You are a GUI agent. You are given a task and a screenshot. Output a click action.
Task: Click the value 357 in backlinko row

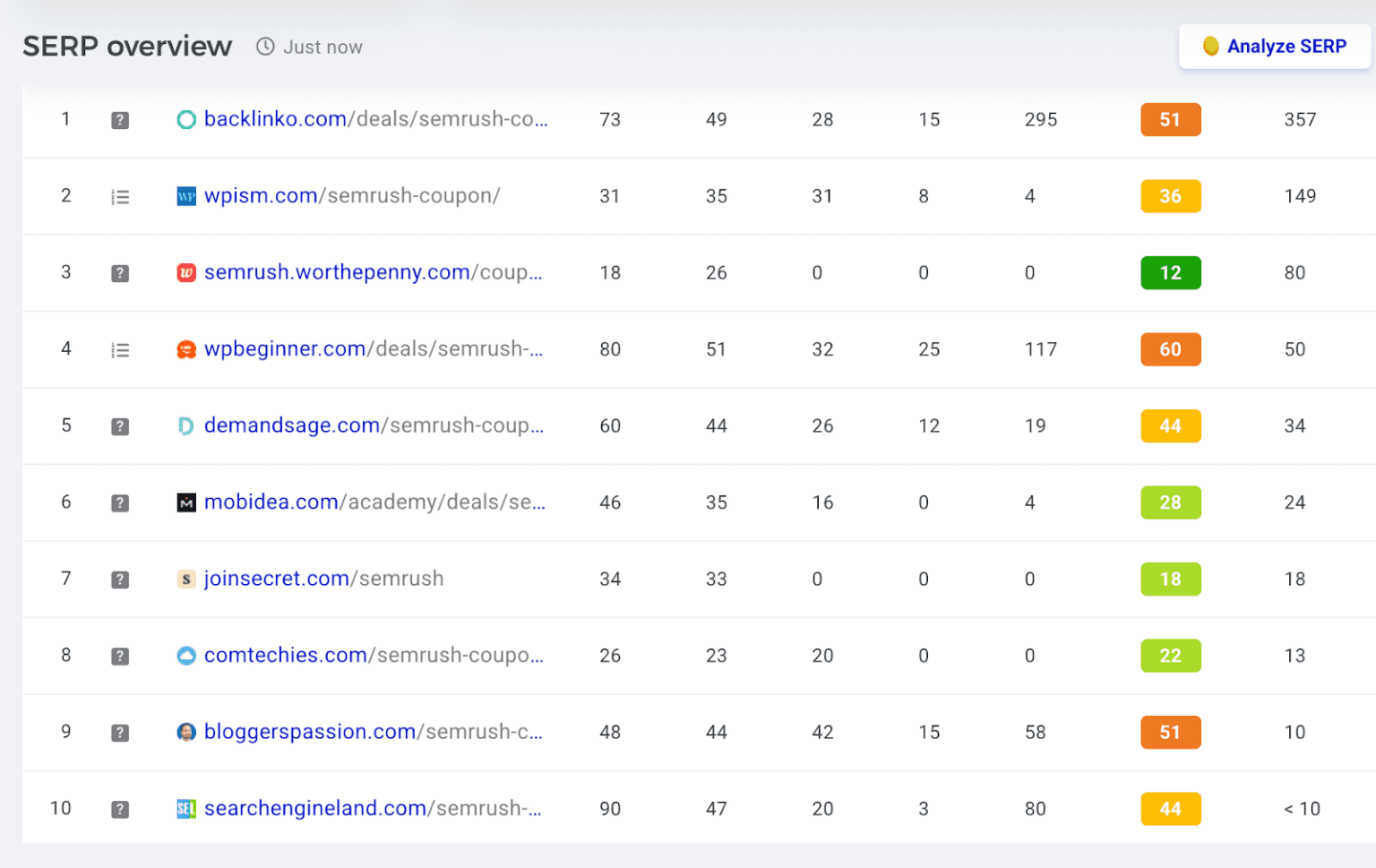1300,120
